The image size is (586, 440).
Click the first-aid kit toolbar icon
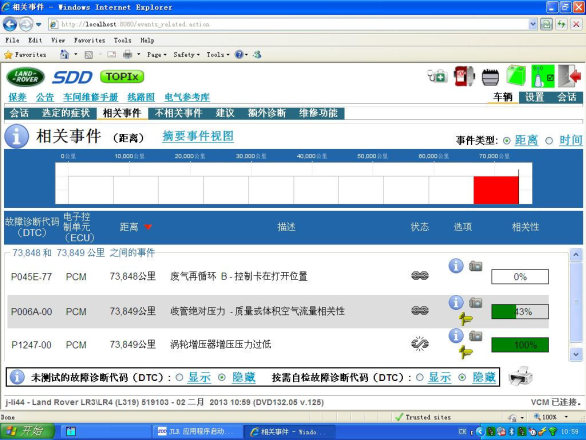[x=438, y=76]
